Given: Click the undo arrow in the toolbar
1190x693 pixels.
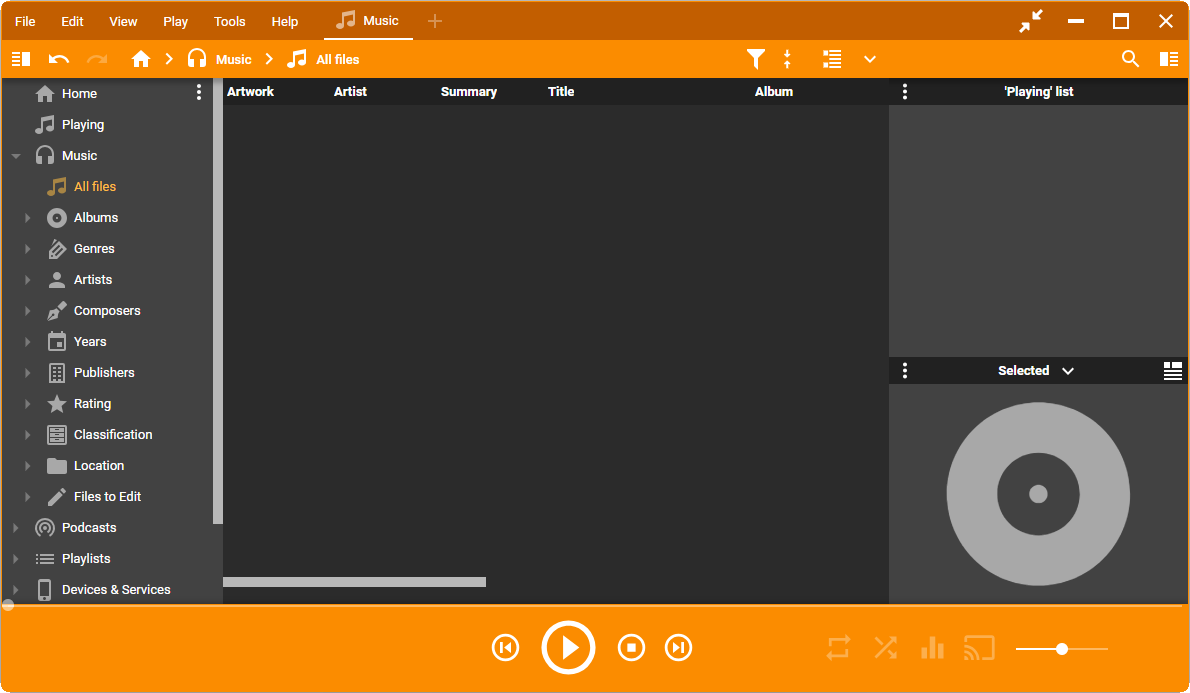Looking at the screenshot, I should 59,59.
